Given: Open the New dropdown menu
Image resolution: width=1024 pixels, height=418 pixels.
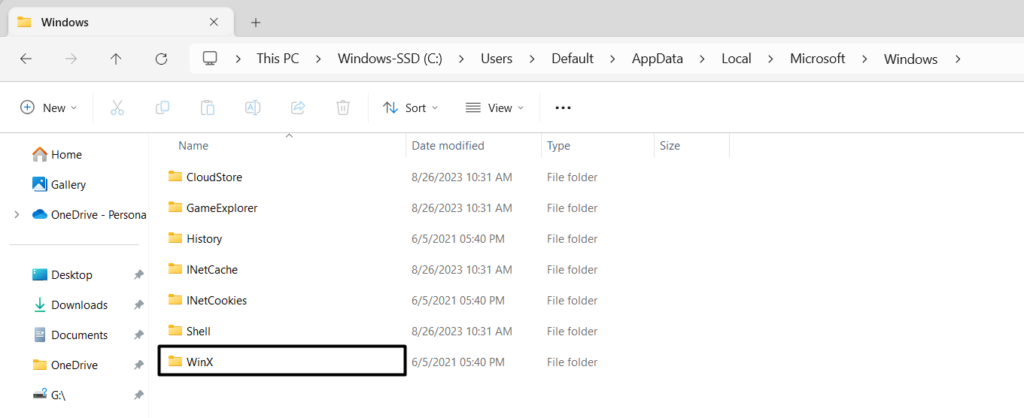Looking at the screenshot, I should click(49, 108).
